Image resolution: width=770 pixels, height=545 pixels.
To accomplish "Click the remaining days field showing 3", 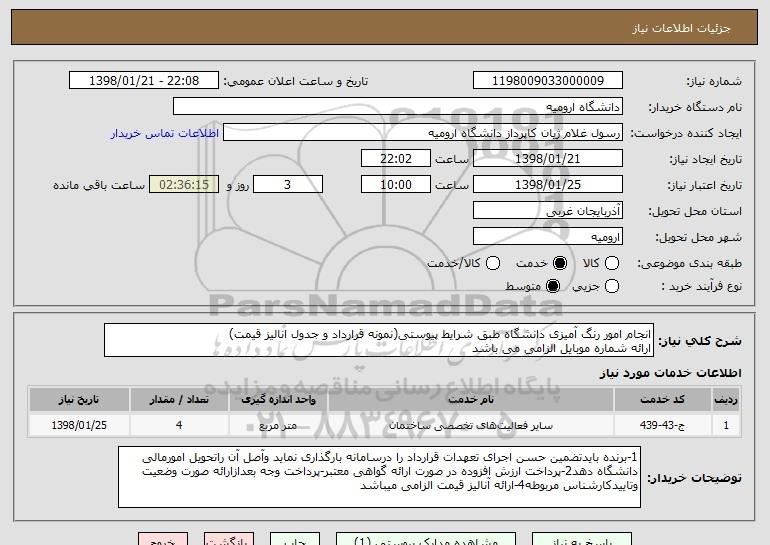I will pyautogui.click(x=288, y=185).
